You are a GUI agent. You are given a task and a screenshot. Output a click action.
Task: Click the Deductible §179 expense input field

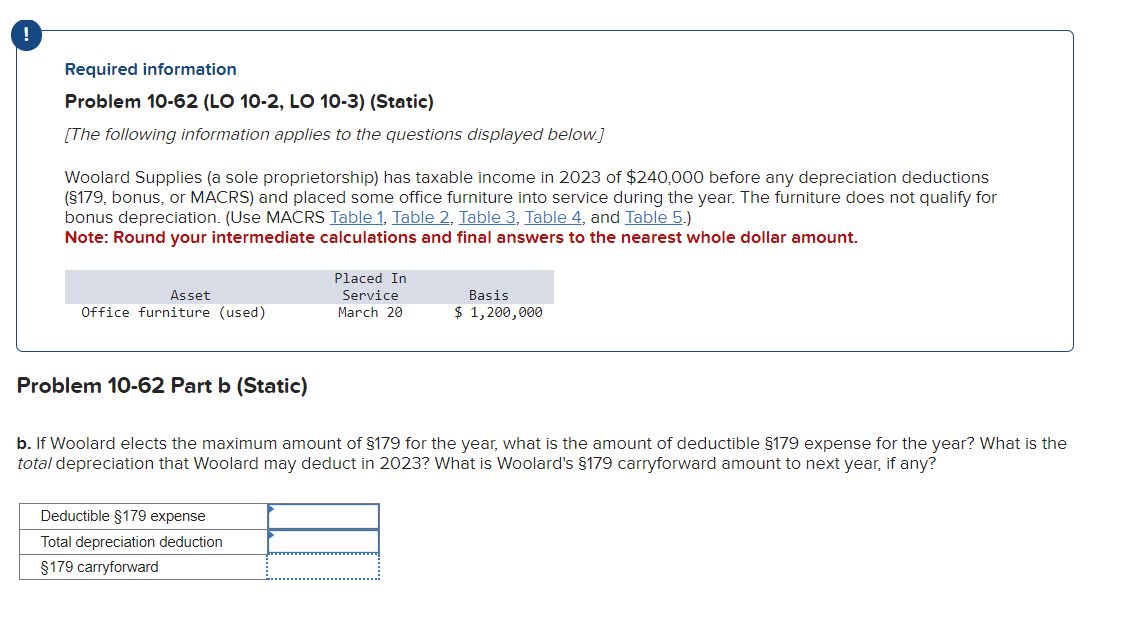coord(324,516)
